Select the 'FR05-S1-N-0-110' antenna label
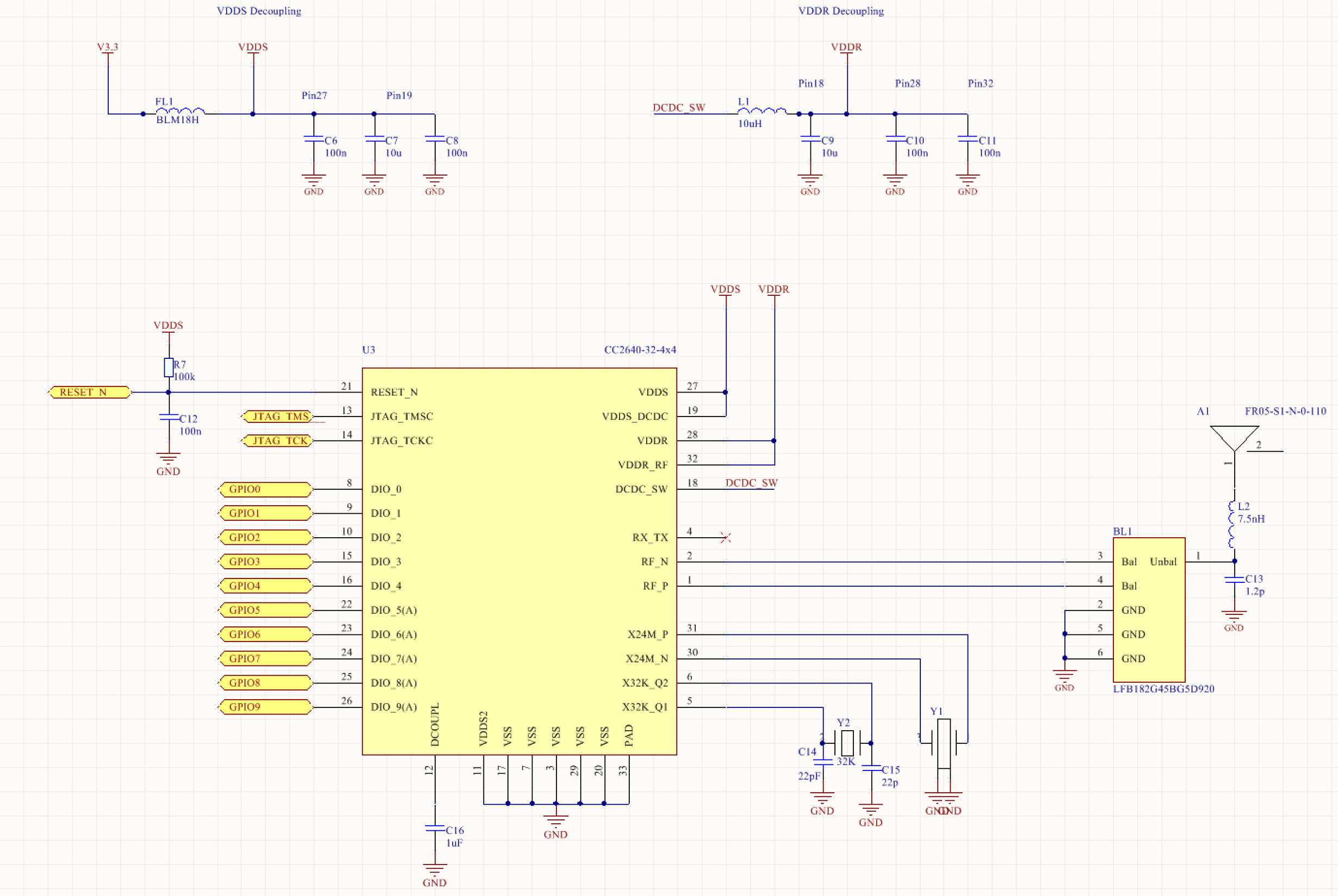Image resolution: width=1338 pixels, height=896 pixels. (x=1285, y=411)
